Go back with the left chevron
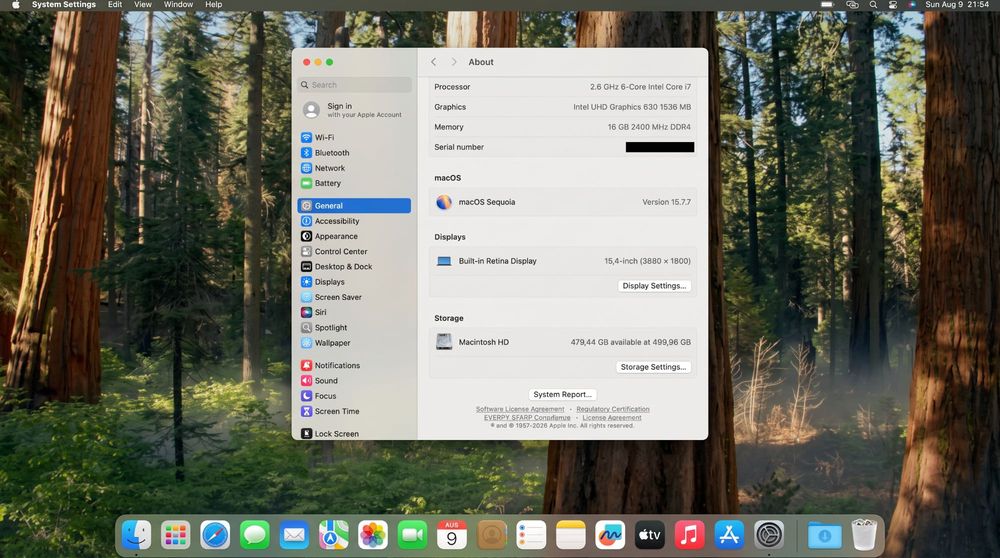This screenshot has width=1000, height=558. pyautogui.click(x=434, y=62)
